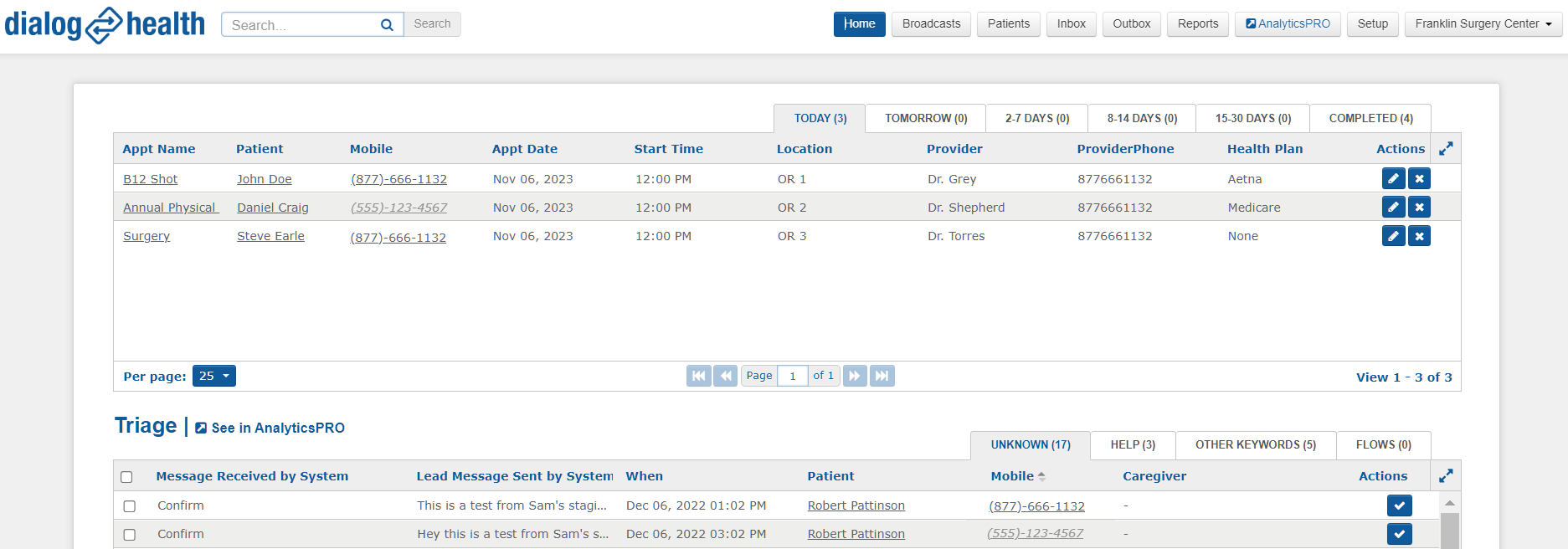Mark first Confirm triage message as resolved
The height and width of the screenshot is (549, 1568).
point(1399,505)
